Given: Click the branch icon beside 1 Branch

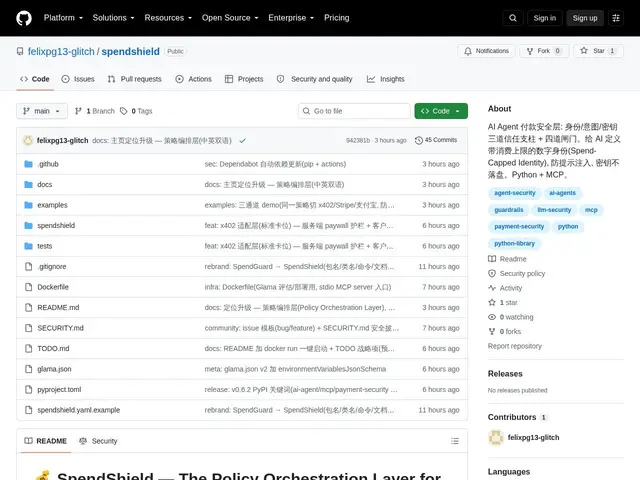Looking at the screenshot, I should click(x=78, y=111).
